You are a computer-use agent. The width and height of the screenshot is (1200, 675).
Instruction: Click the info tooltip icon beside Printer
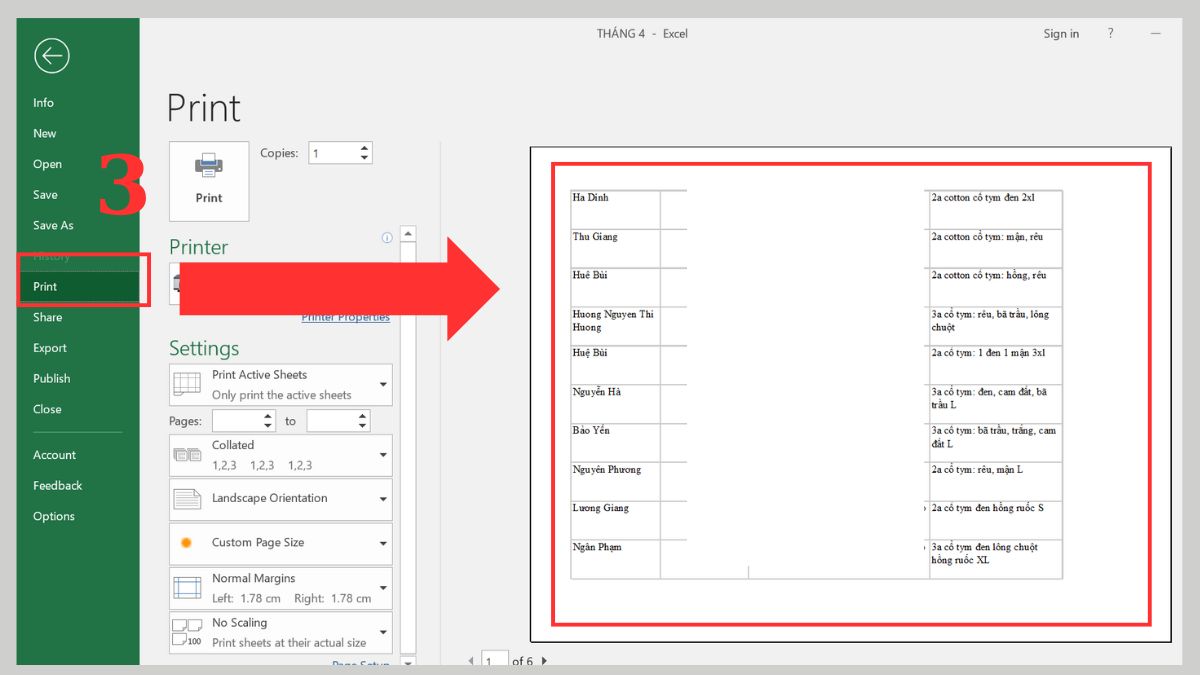[386, 237]
